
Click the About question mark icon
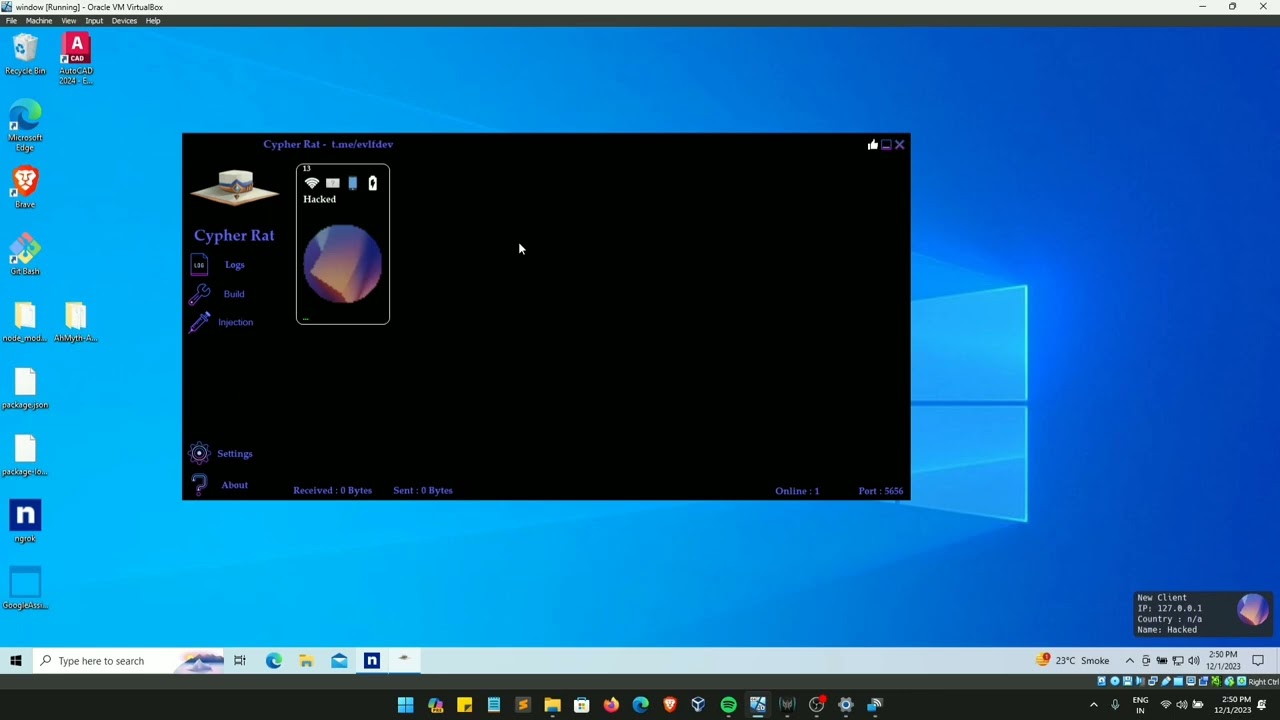[199, 485]
